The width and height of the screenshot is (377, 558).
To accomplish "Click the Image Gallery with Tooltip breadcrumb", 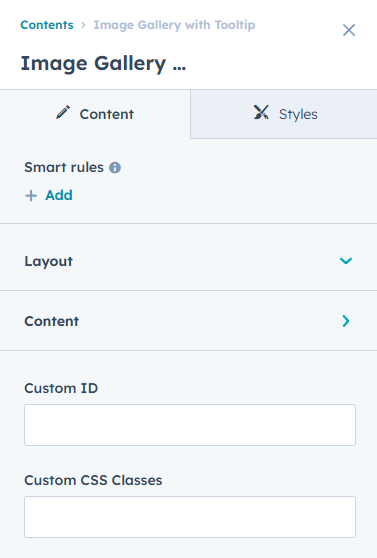I will pos(174,25).
